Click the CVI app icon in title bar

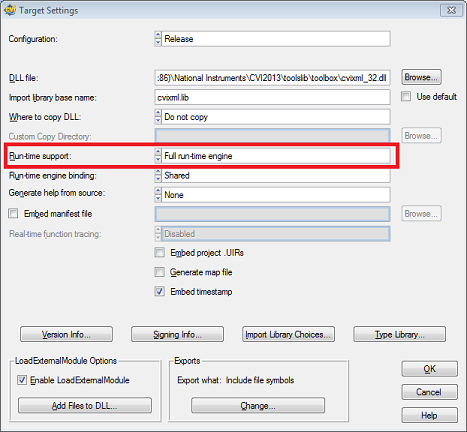(x=10, y=10)
